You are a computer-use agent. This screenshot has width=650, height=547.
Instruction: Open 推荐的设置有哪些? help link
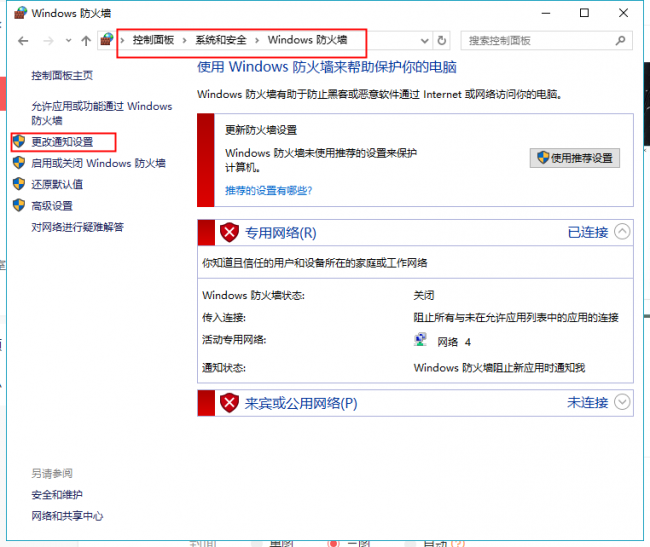click(269, 190)
